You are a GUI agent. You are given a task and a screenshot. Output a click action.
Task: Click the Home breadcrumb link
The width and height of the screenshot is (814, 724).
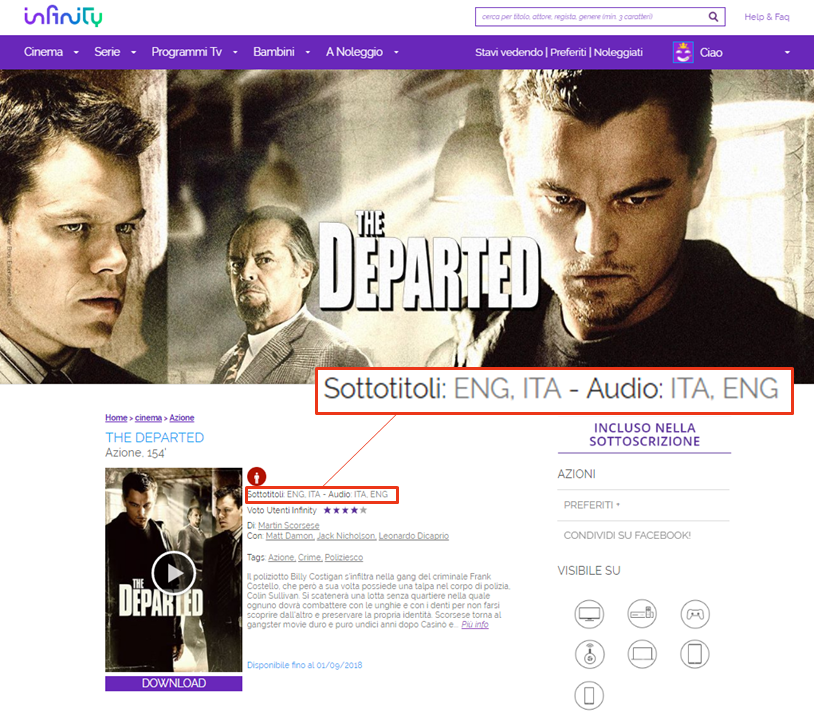(x=116, y=418)
